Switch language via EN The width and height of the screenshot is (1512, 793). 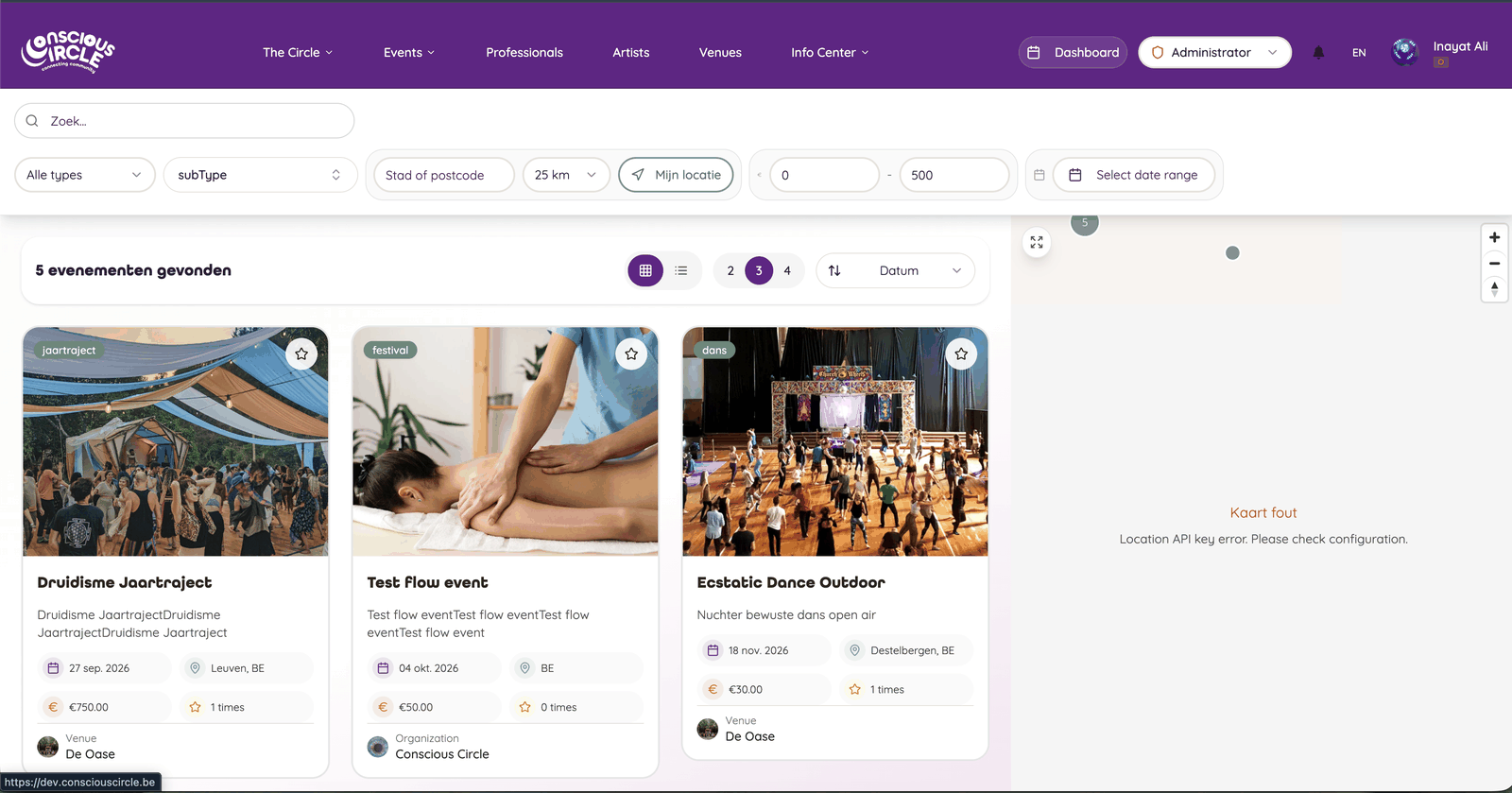point(1359,53)
